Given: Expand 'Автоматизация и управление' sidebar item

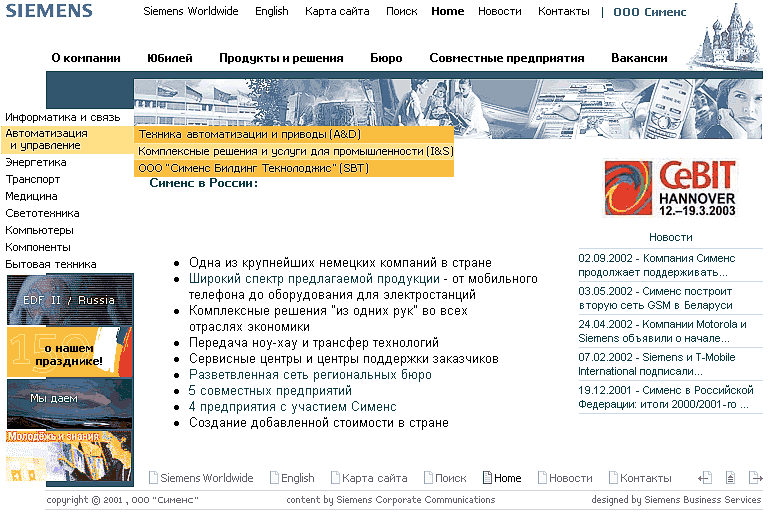Looking at the screenshot, I should click(46, 139).
